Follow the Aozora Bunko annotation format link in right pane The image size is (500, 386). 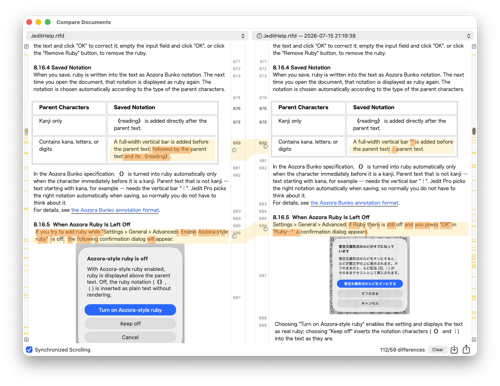pos(354,203)
